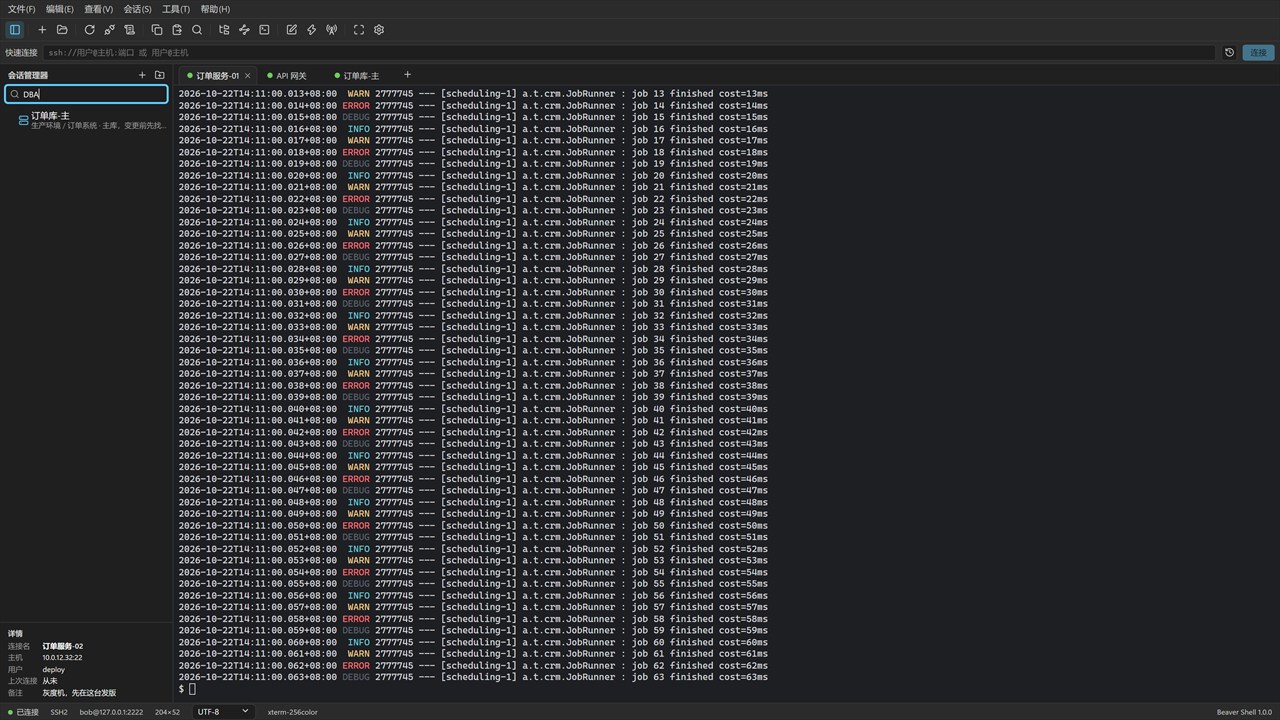Select the 订单库-主 session in the list

[x=86, y=120]
